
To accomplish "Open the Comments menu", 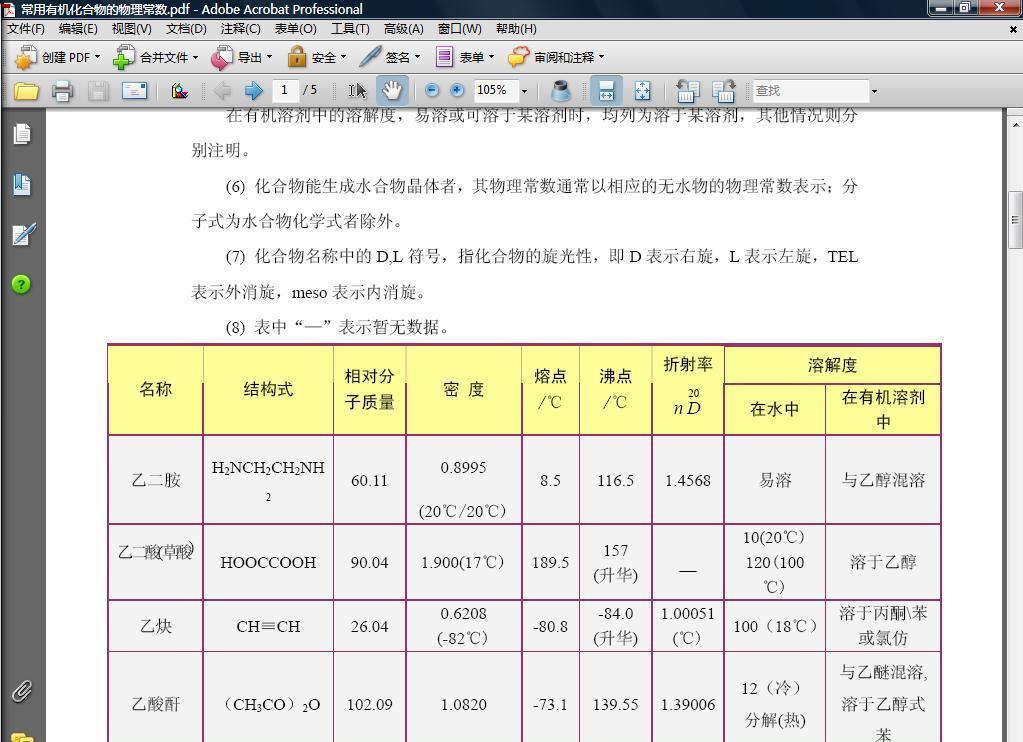I will tap(240, 29).
